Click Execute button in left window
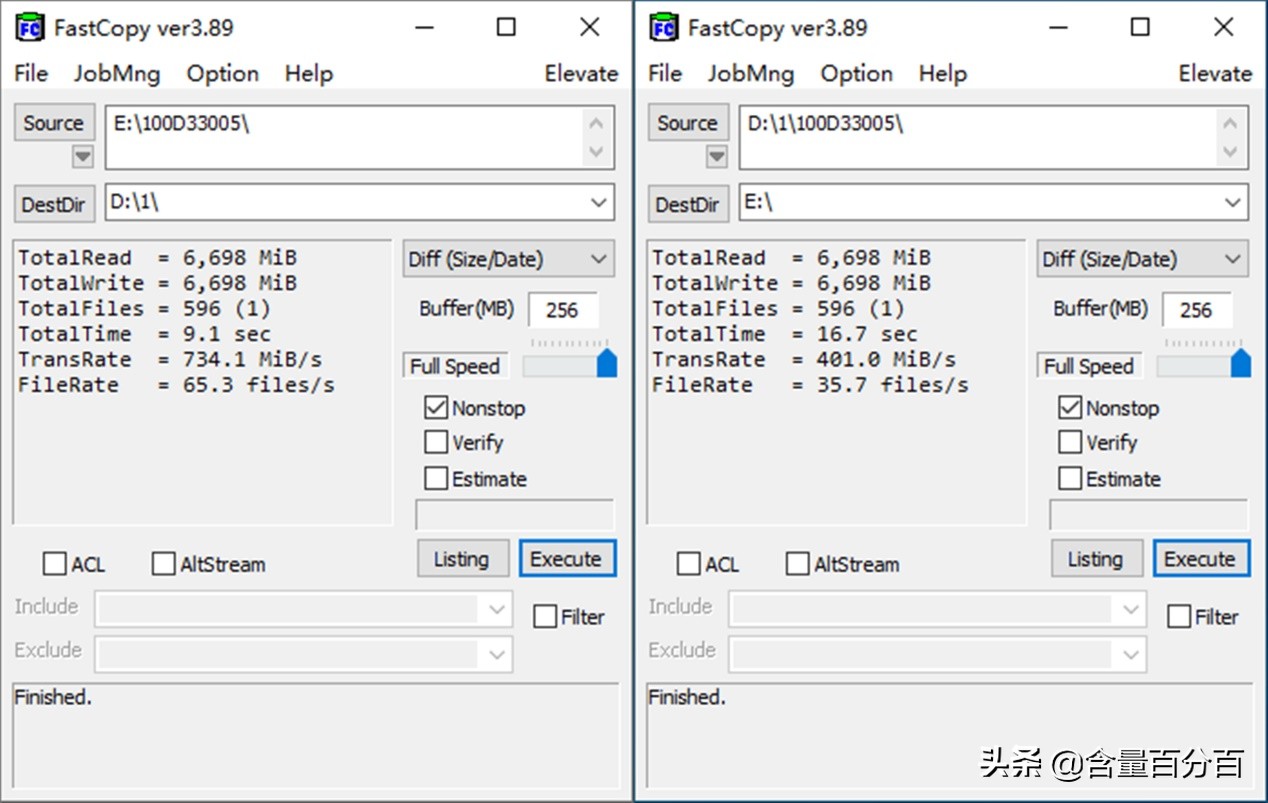The height and width of the screenshot is (803, 1268). click(x=566, y=559)
